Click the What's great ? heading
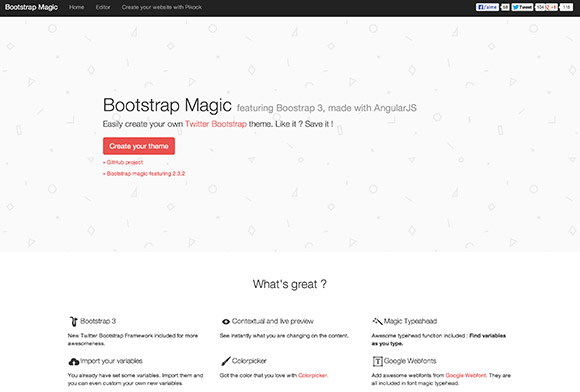Image resolution: width=580 pixels, height=392 pixels. [290, 284]
